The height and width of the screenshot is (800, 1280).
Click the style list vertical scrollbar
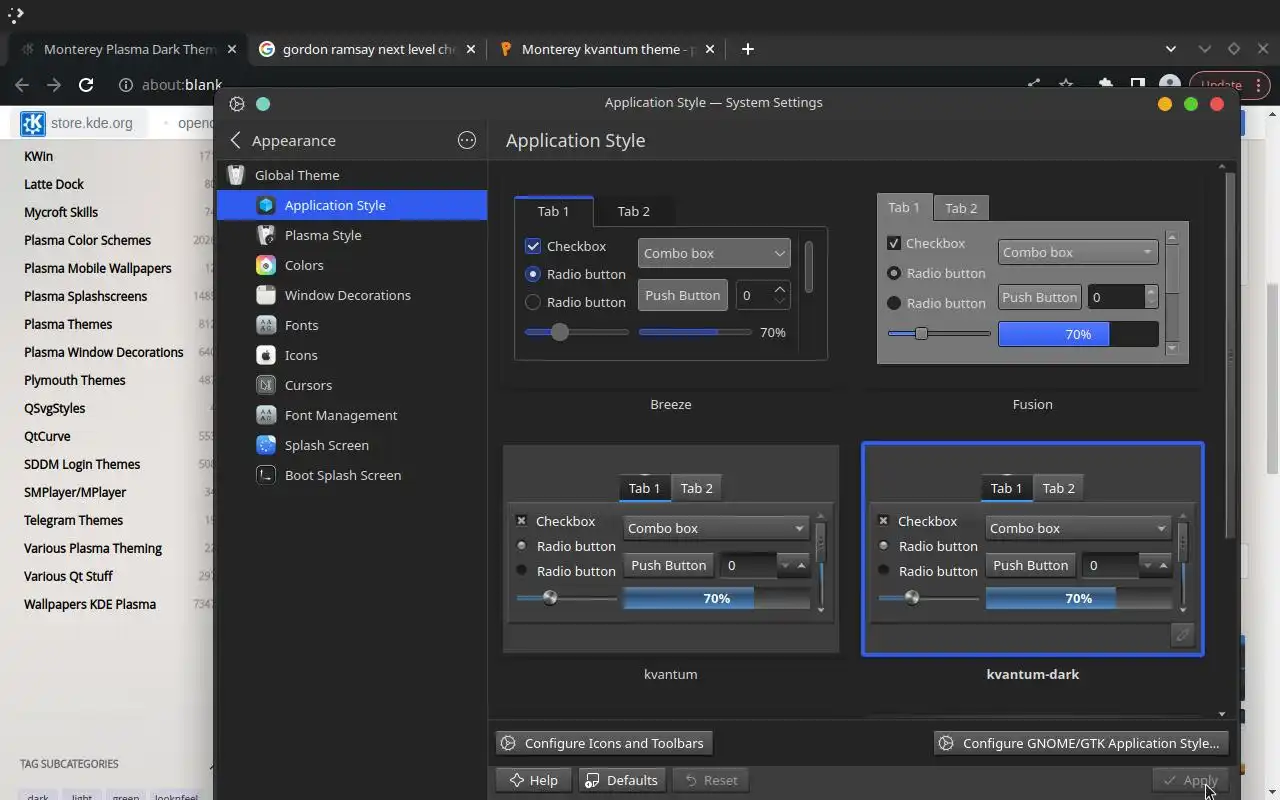pyautogui.click(x=1230, y=354)
